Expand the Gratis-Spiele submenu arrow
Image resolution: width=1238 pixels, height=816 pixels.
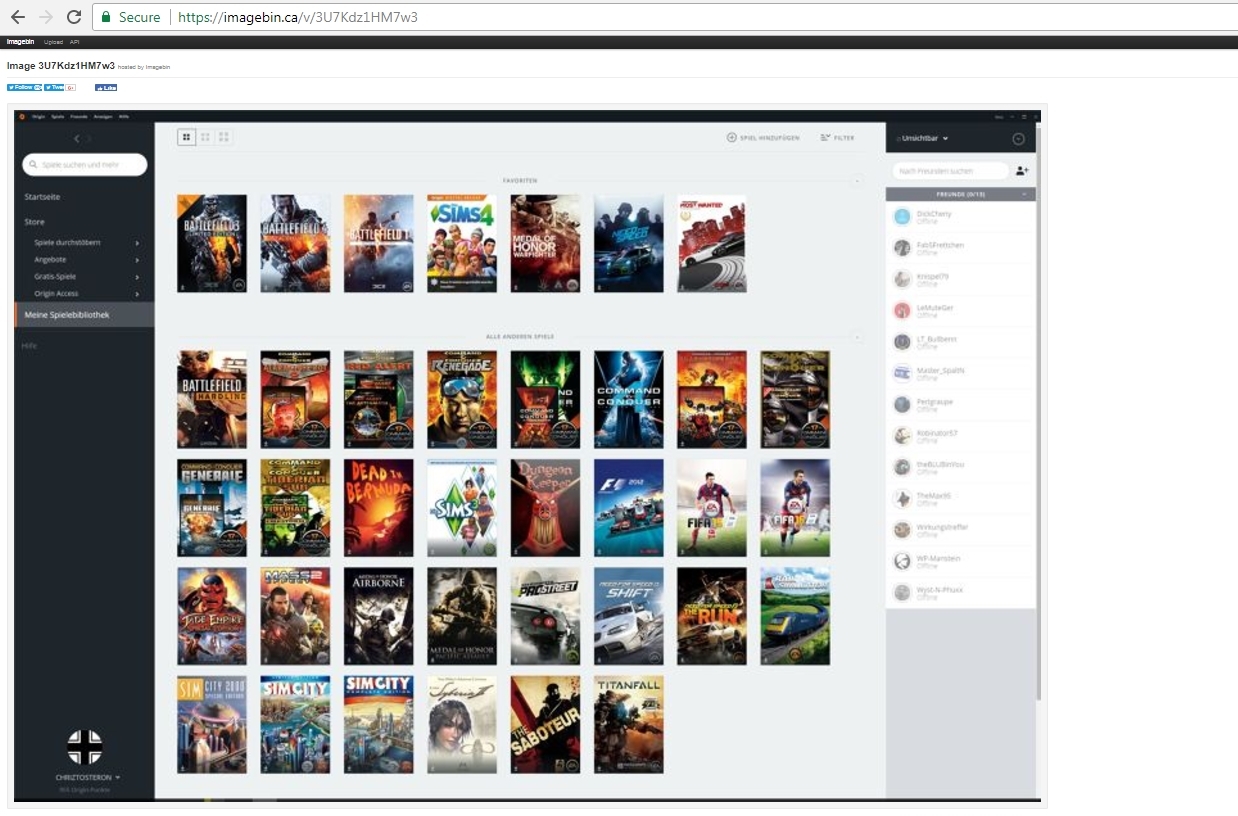[x=137, y=277]
